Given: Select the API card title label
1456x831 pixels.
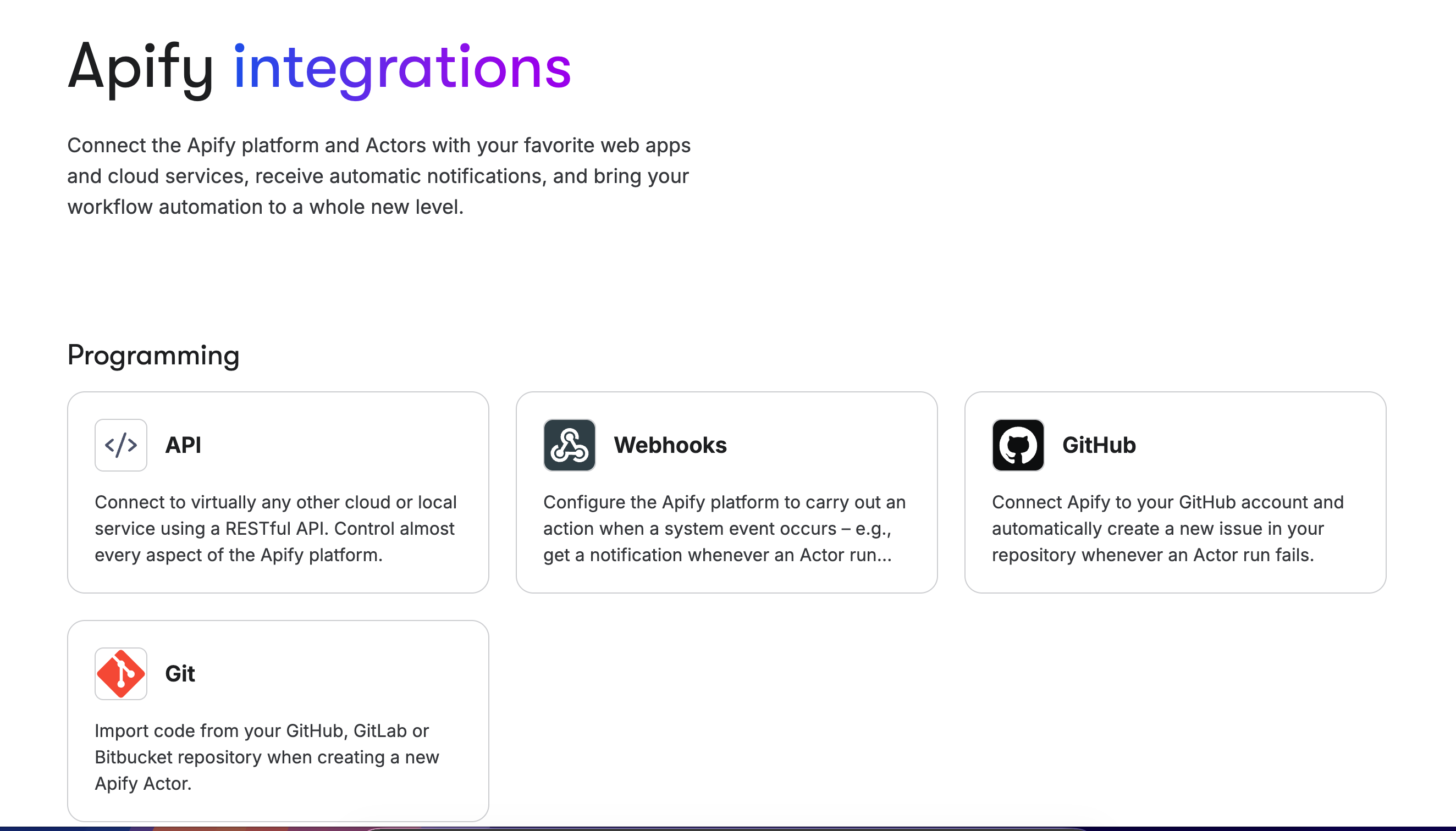Looking at the screenshot, I should (x=183, y=445).
